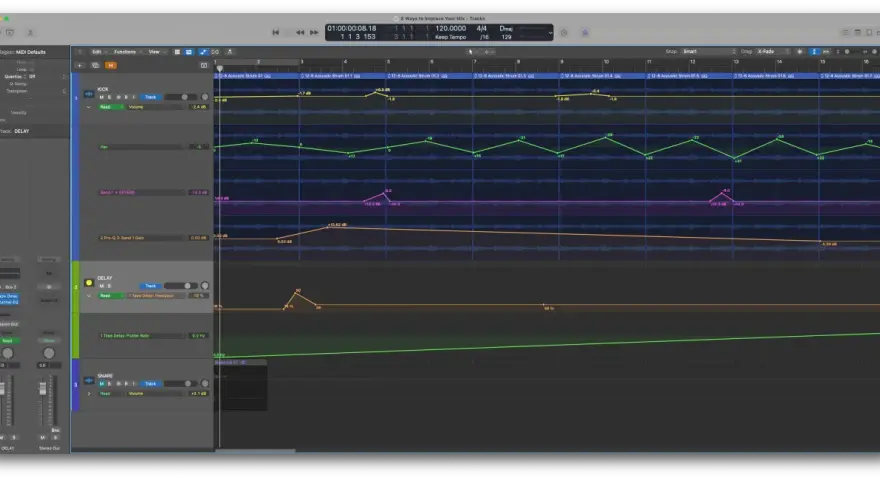Viewport: 880px width, 480px height.
Task: Open the Snap Smart dropdown
Action: click(708, 52)
